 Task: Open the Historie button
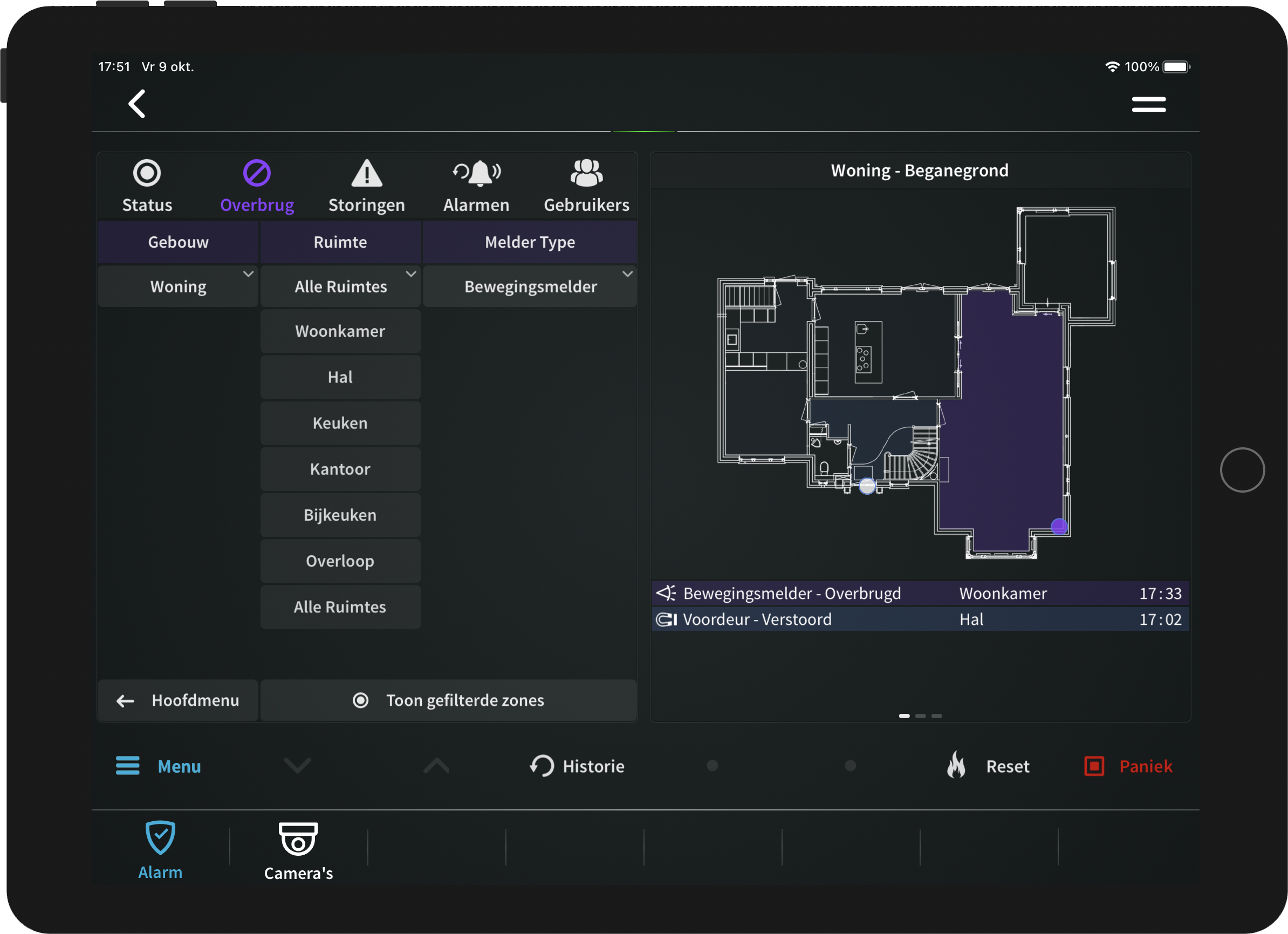click(x=578, y=766)
